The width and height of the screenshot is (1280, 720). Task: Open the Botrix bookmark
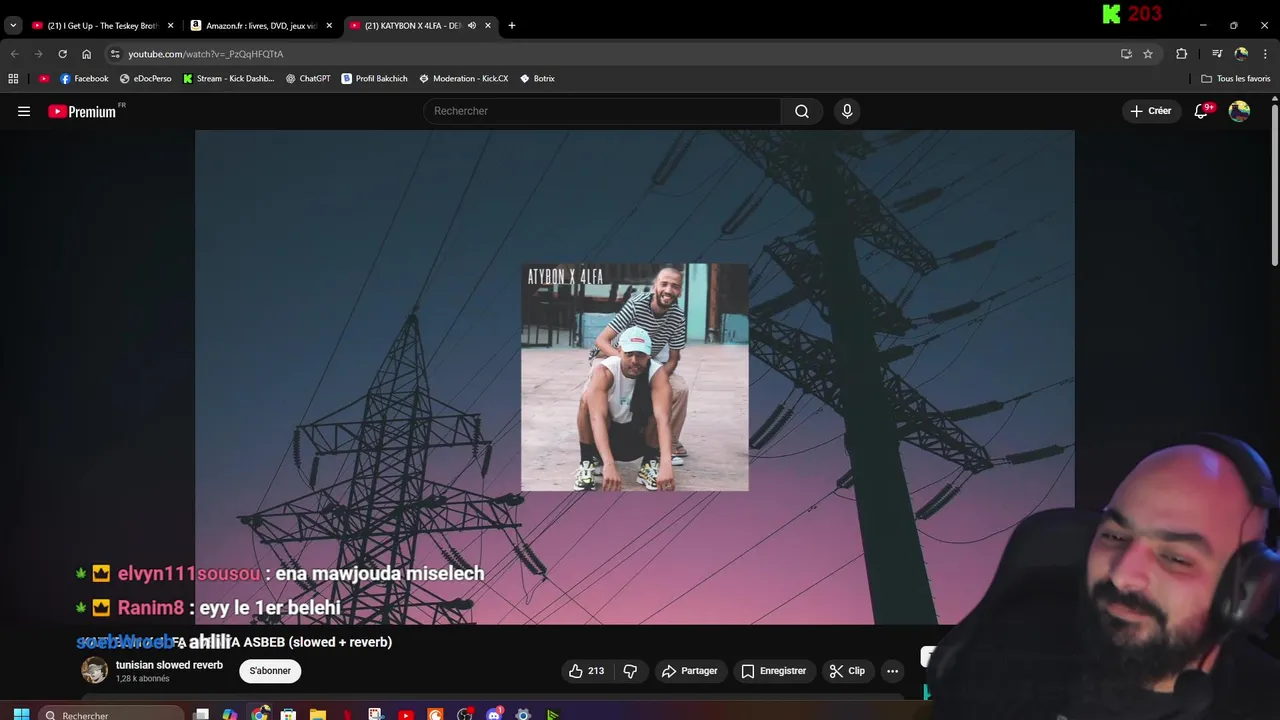(537, 78)
